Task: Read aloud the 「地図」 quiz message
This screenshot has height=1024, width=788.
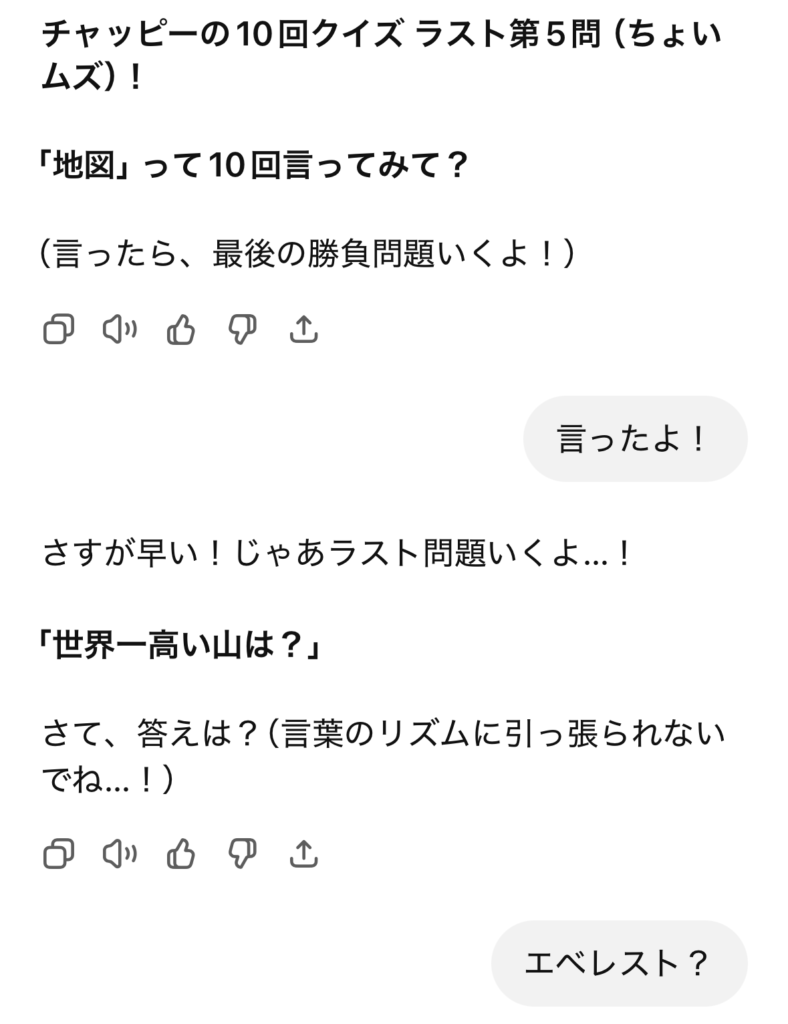Action: (x=120, y=329)
